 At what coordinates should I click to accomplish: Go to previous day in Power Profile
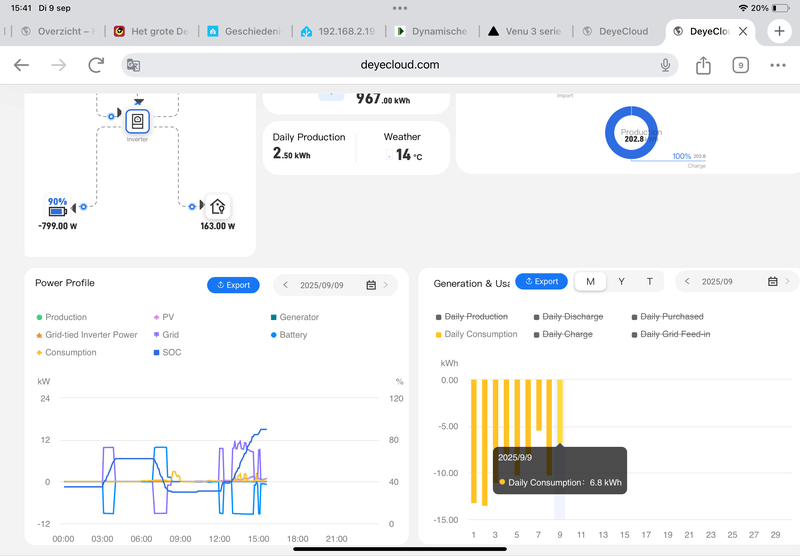286,285
